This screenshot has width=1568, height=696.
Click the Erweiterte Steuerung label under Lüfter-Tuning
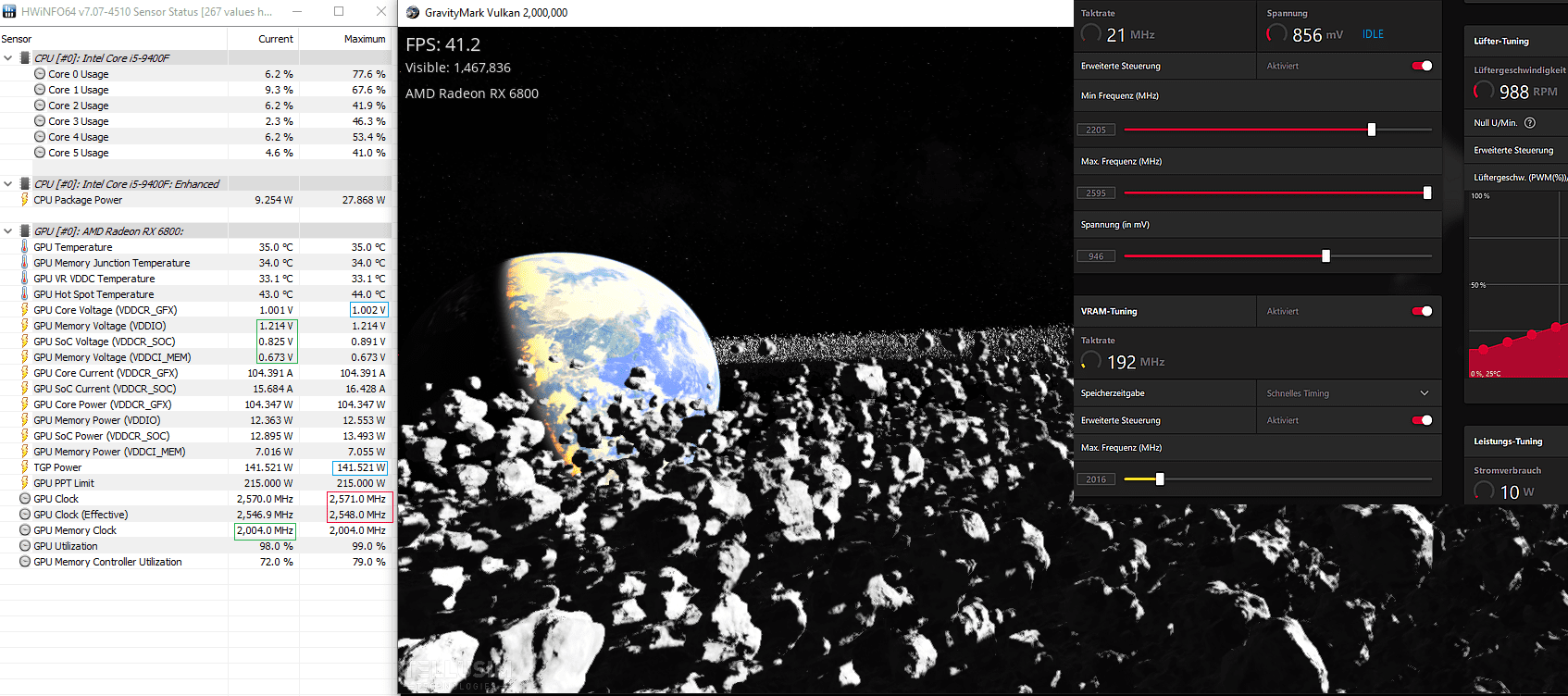click(1513, 150)
